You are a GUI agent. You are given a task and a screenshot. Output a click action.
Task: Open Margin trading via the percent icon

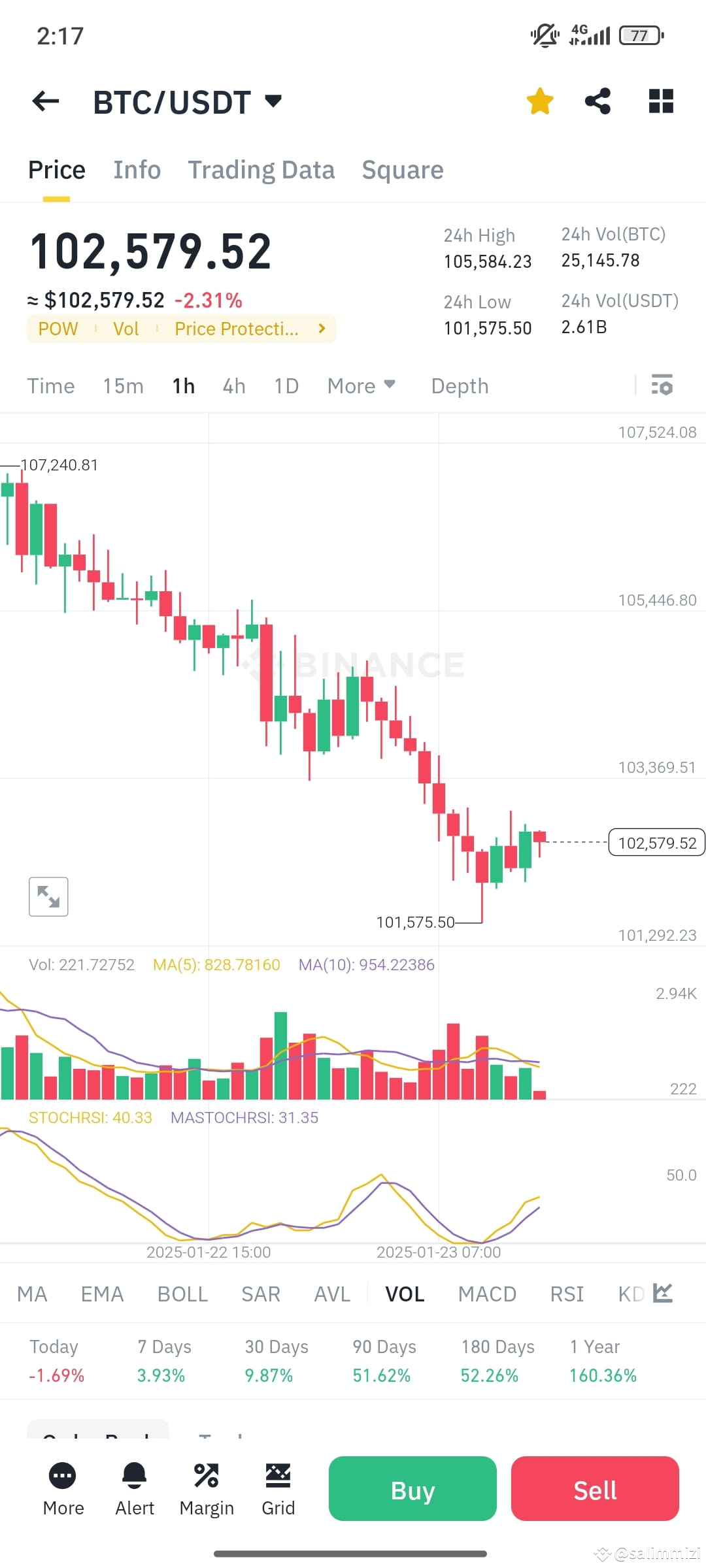coord(206,1491)
